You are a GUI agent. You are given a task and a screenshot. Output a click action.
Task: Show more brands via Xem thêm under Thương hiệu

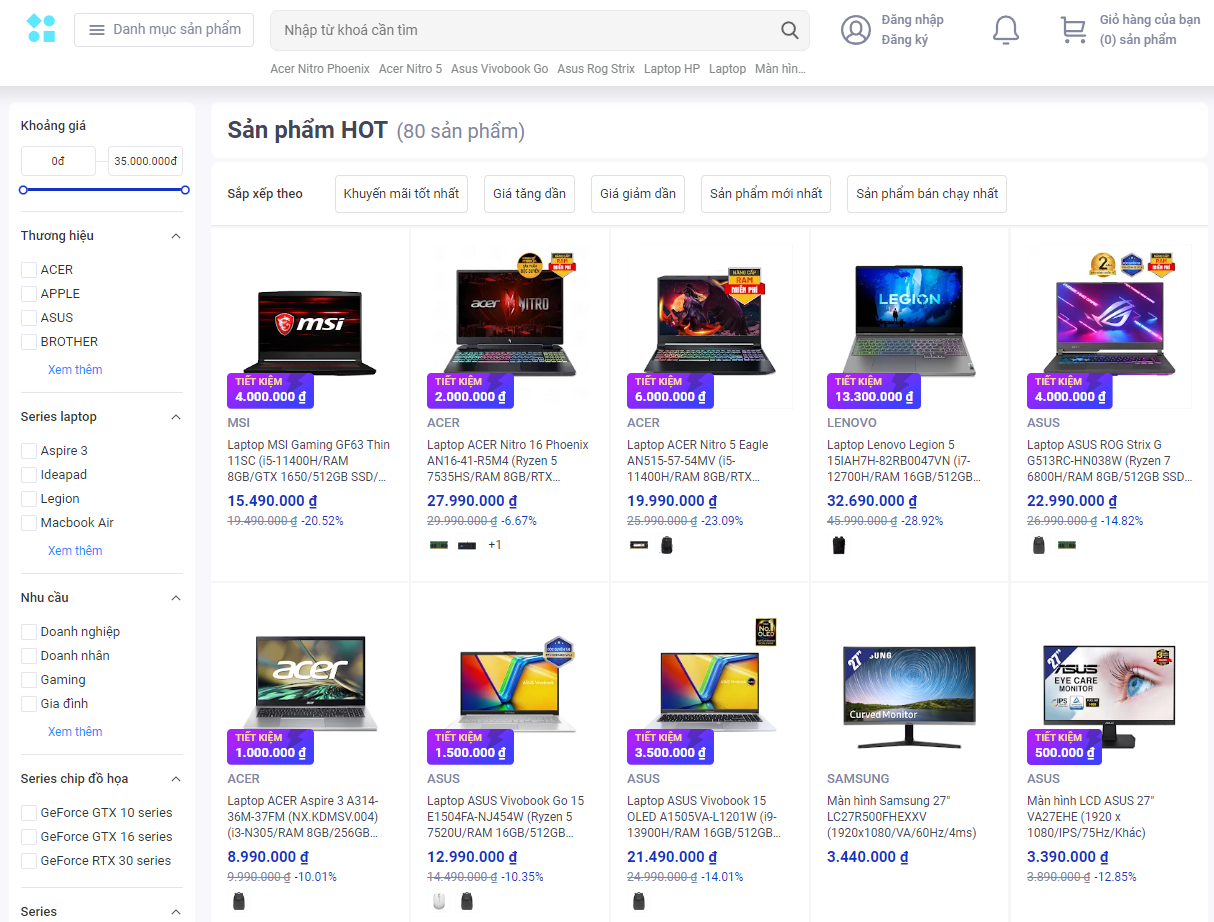click(x=75, y=370)
